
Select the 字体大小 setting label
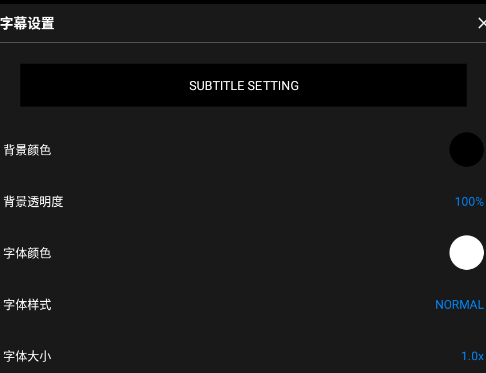click(27, 356)
